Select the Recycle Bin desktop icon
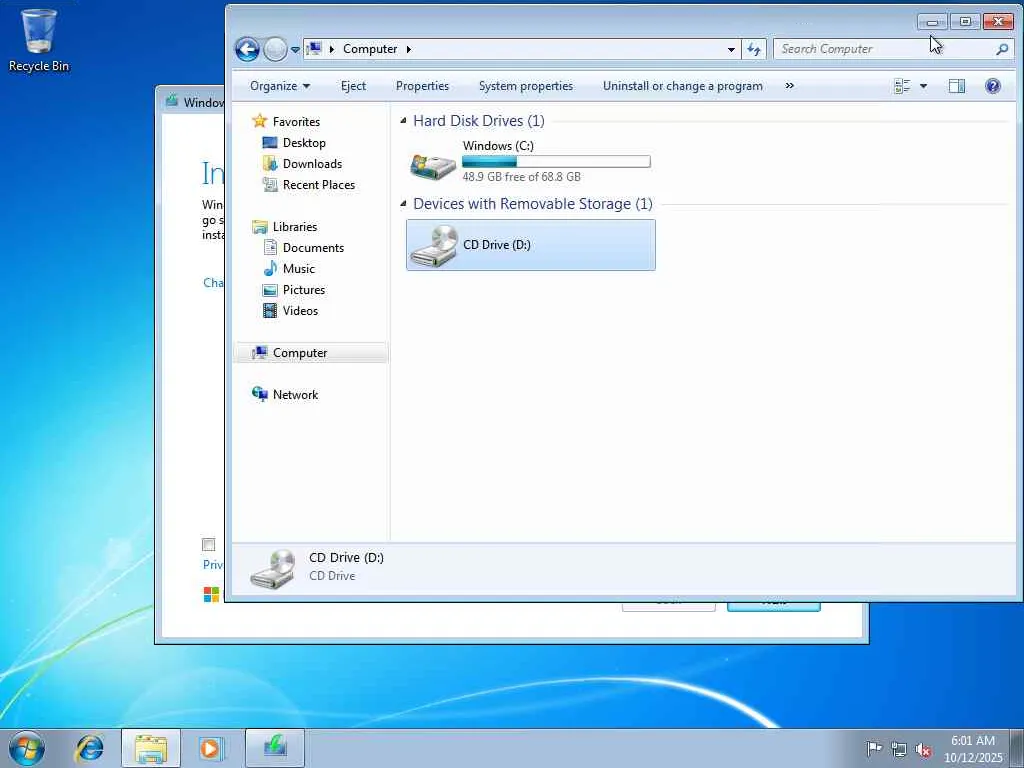 (x=39, y=40)
